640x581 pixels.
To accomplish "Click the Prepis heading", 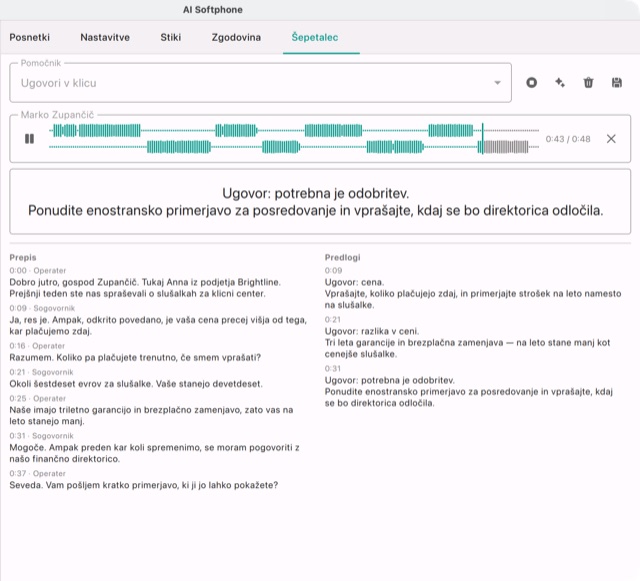I will tap(23, 257).
